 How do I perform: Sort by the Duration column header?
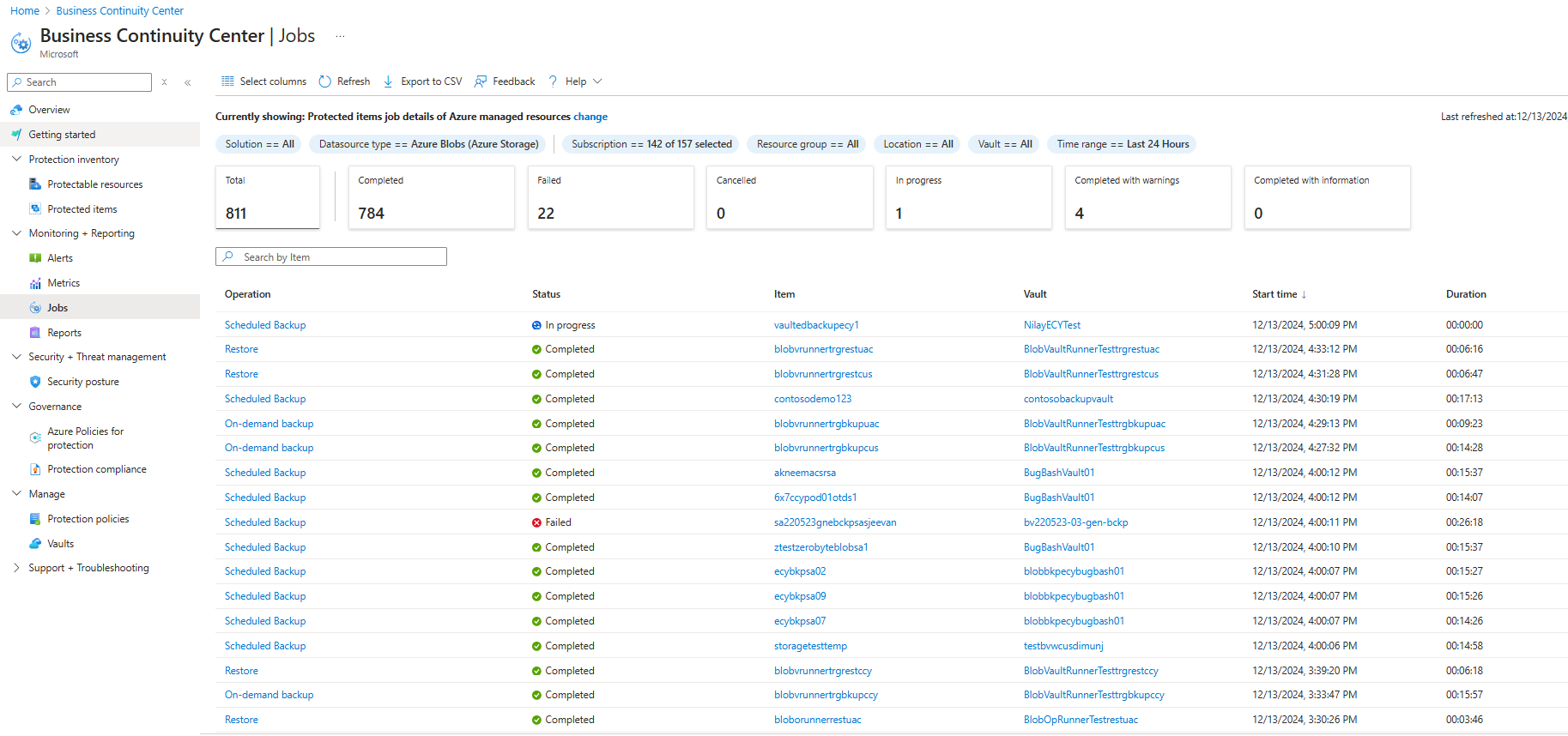pos(1466,294)
